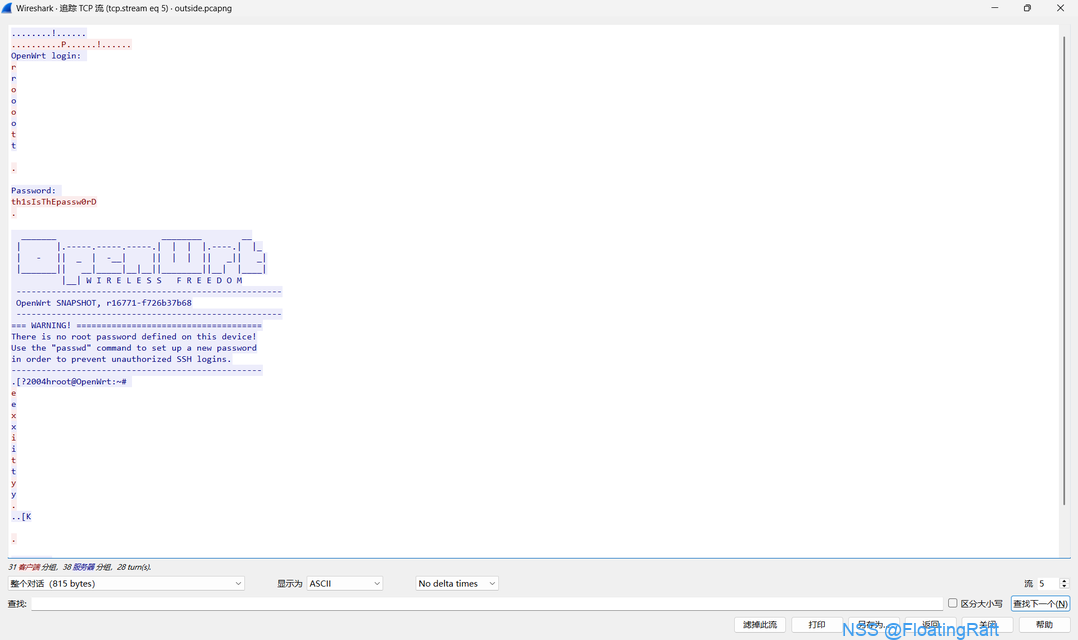Minimize the Wireshark follow stream window
The width and height of the screenshot is (1078, 640).
tap(994, 8)
